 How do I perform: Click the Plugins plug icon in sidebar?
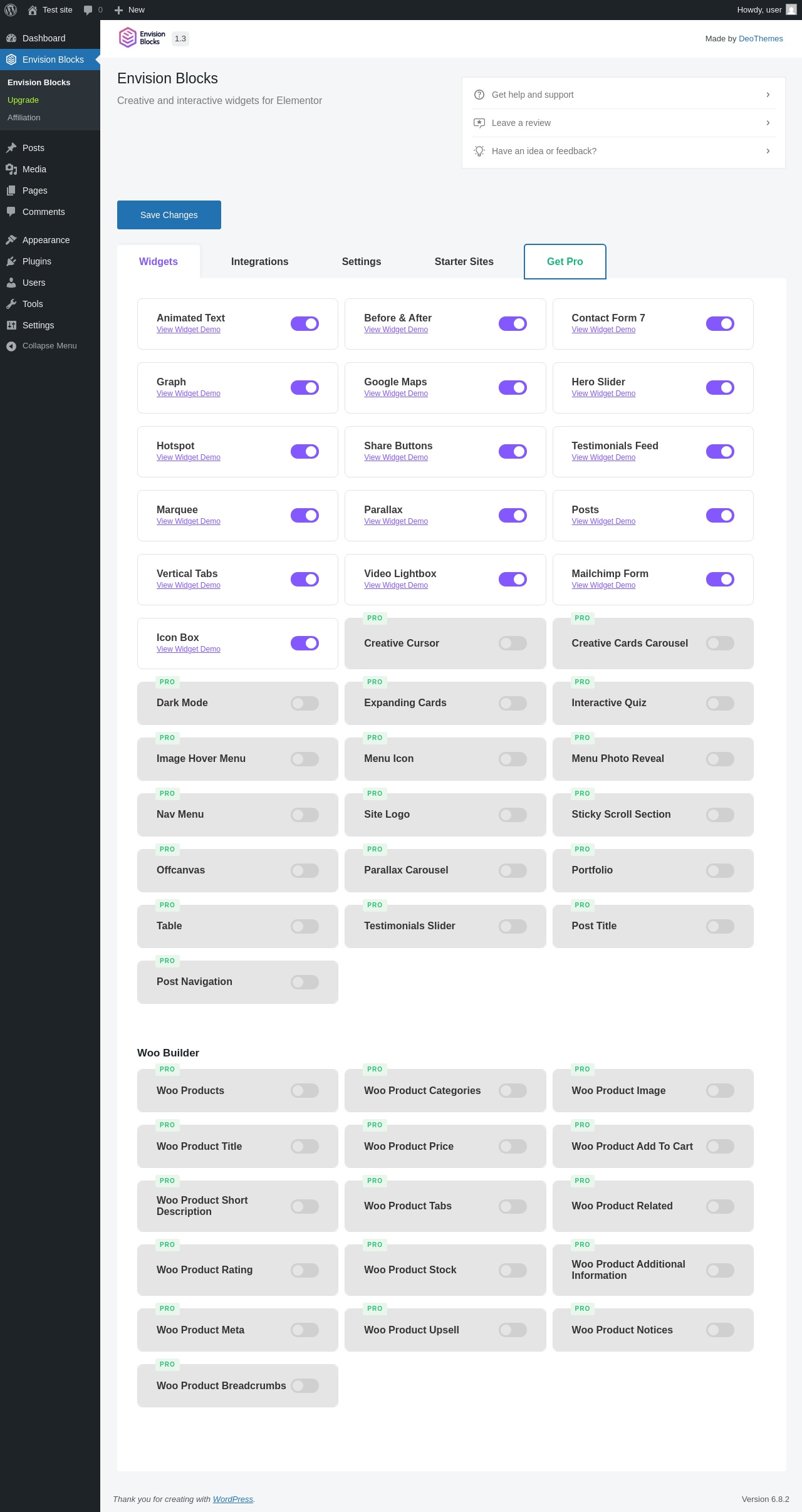pos(11,261)
